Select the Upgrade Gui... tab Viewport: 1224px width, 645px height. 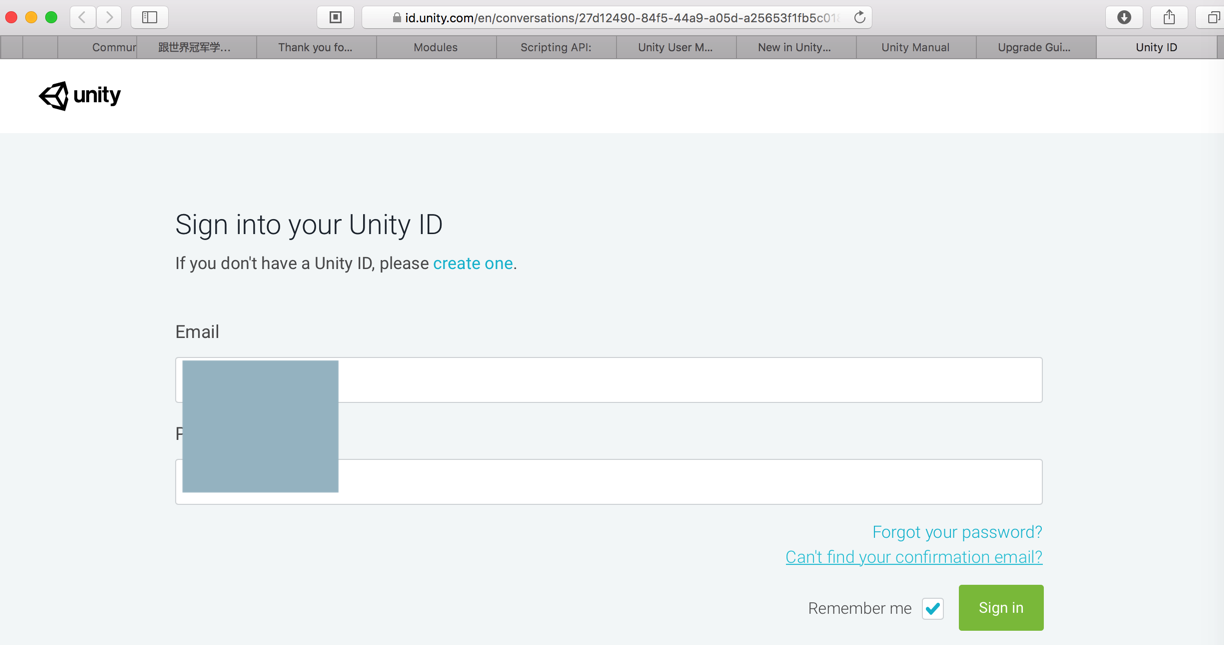point(1035,47)
